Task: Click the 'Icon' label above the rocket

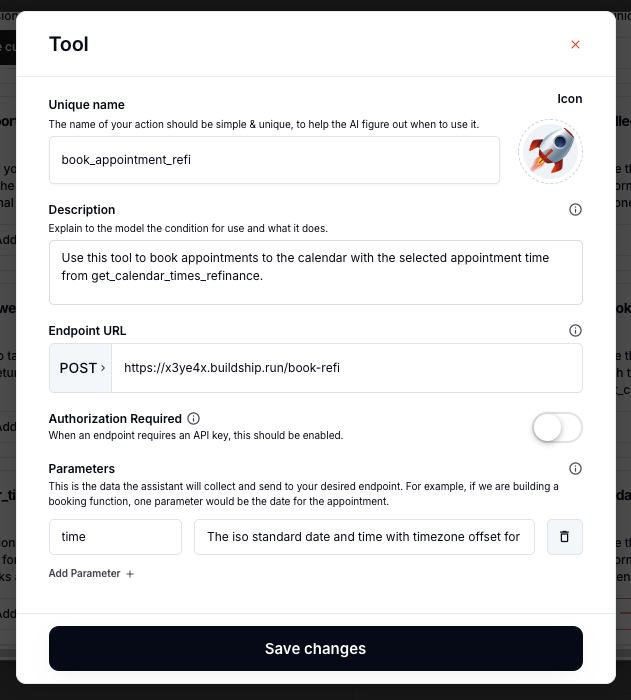Action: pyautogui.click(x=569, y=99)
